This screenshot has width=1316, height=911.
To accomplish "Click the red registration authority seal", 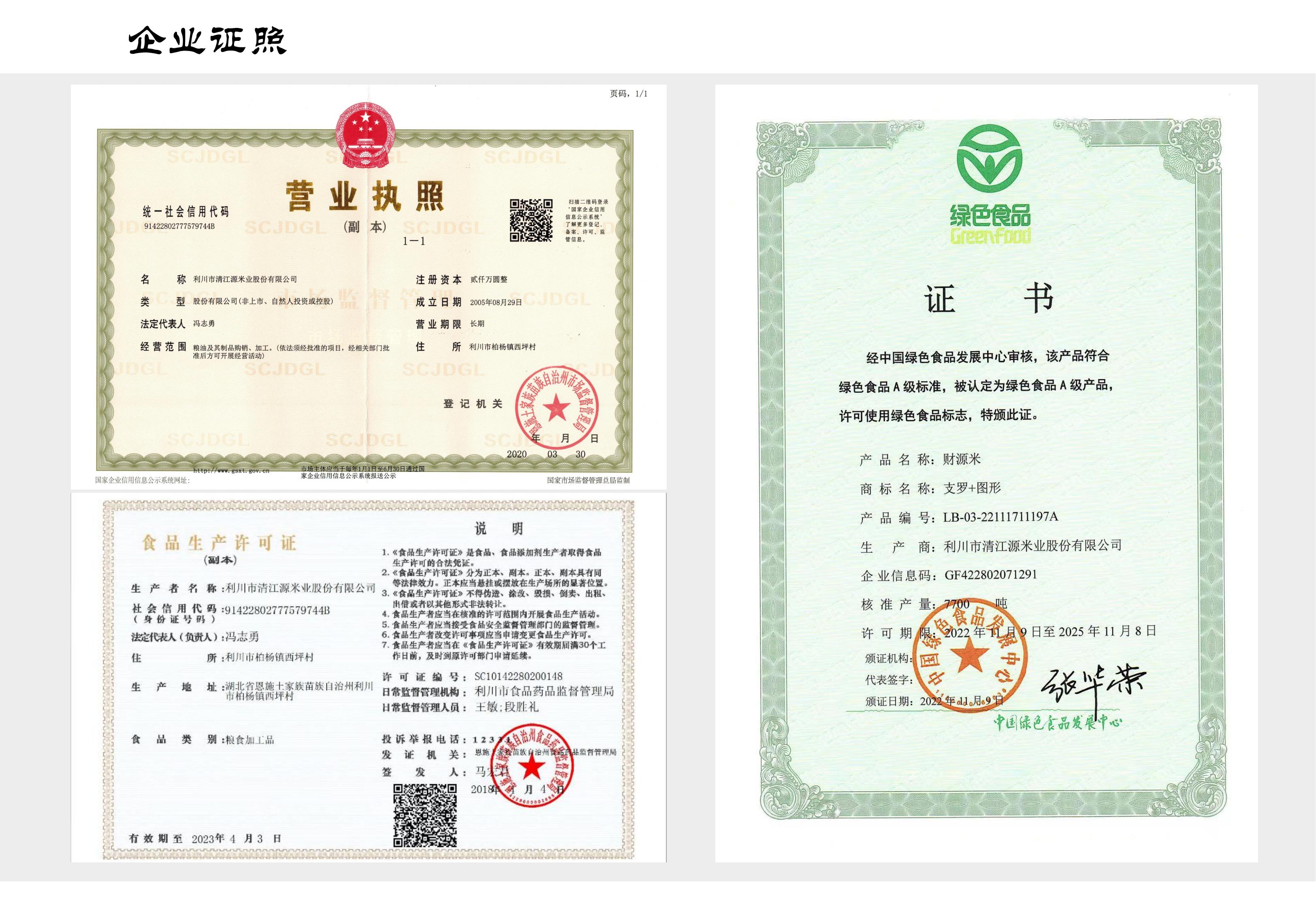I will 557,408.
